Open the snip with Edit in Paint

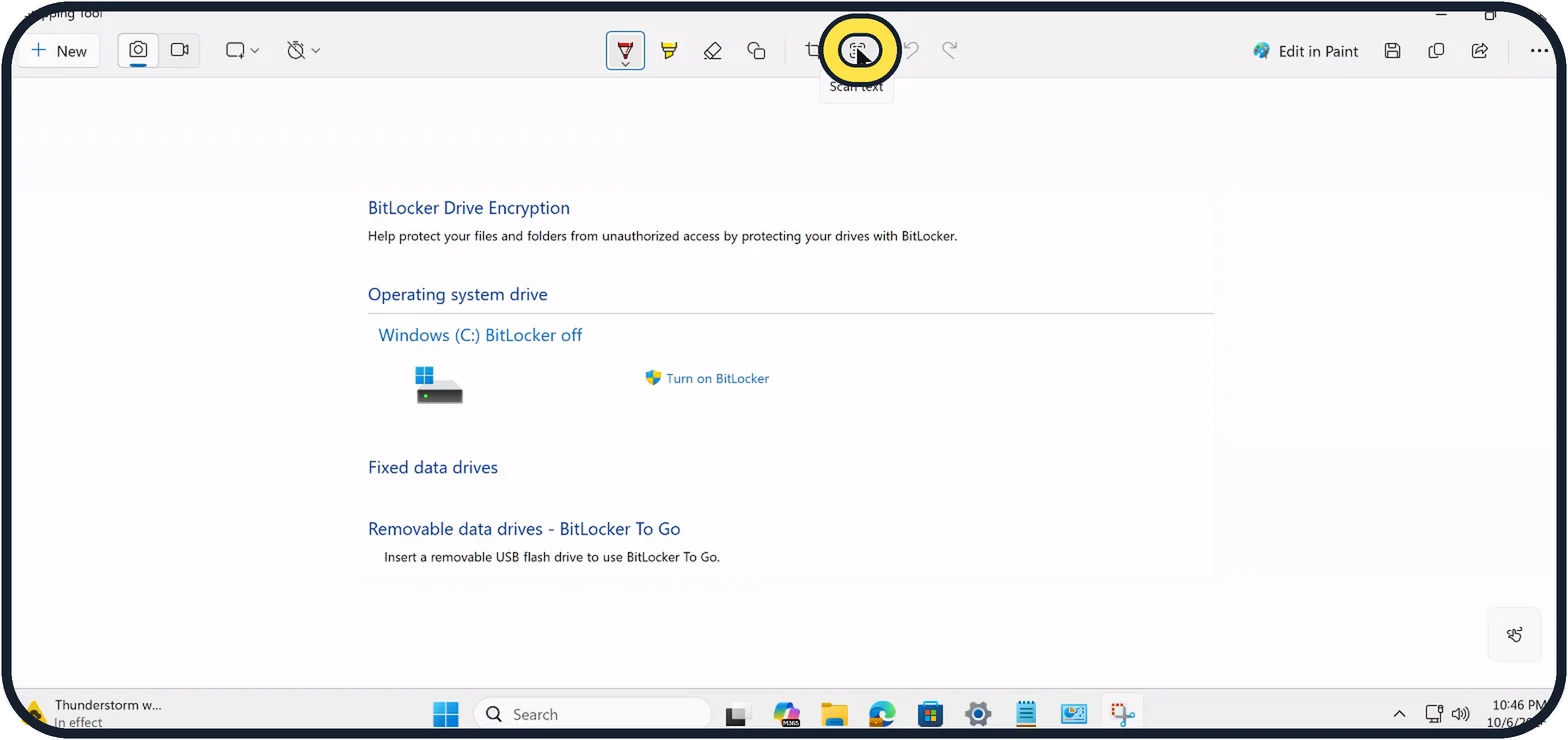[x=1305, y=51]
